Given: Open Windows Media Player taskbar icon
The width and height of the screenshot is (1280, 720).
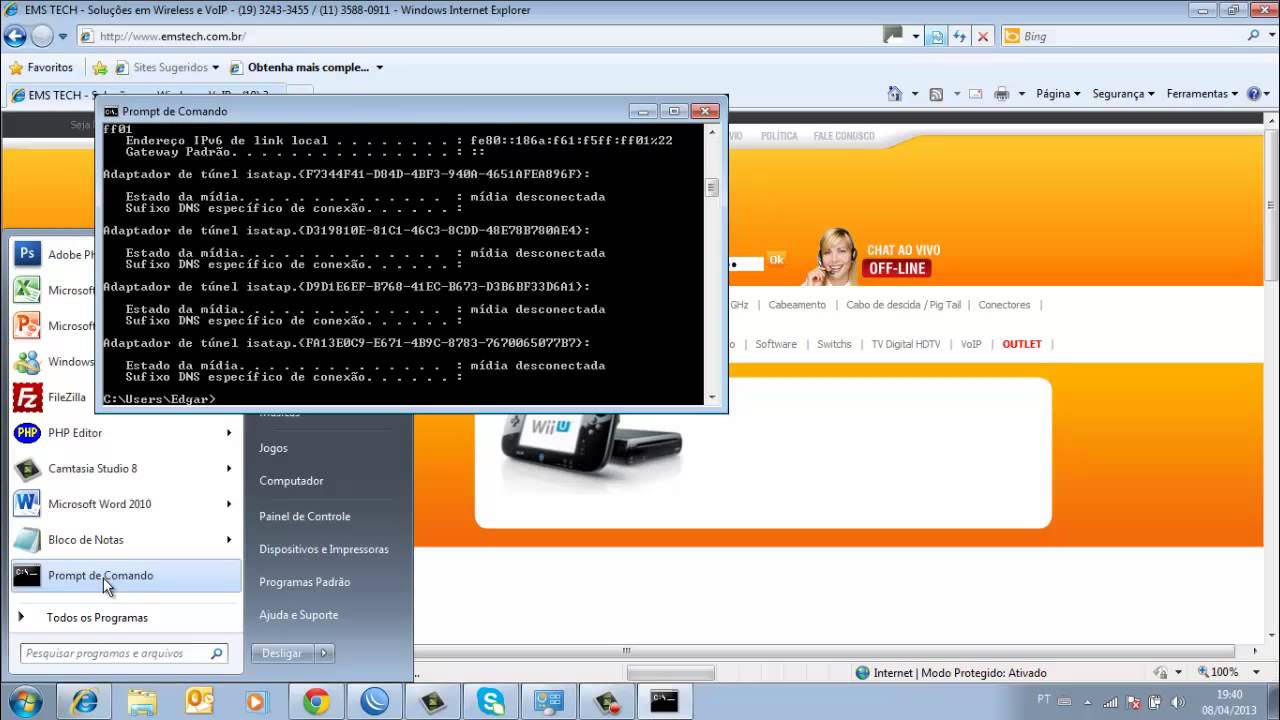Looking at the screenshot, I should pos(257,702).
